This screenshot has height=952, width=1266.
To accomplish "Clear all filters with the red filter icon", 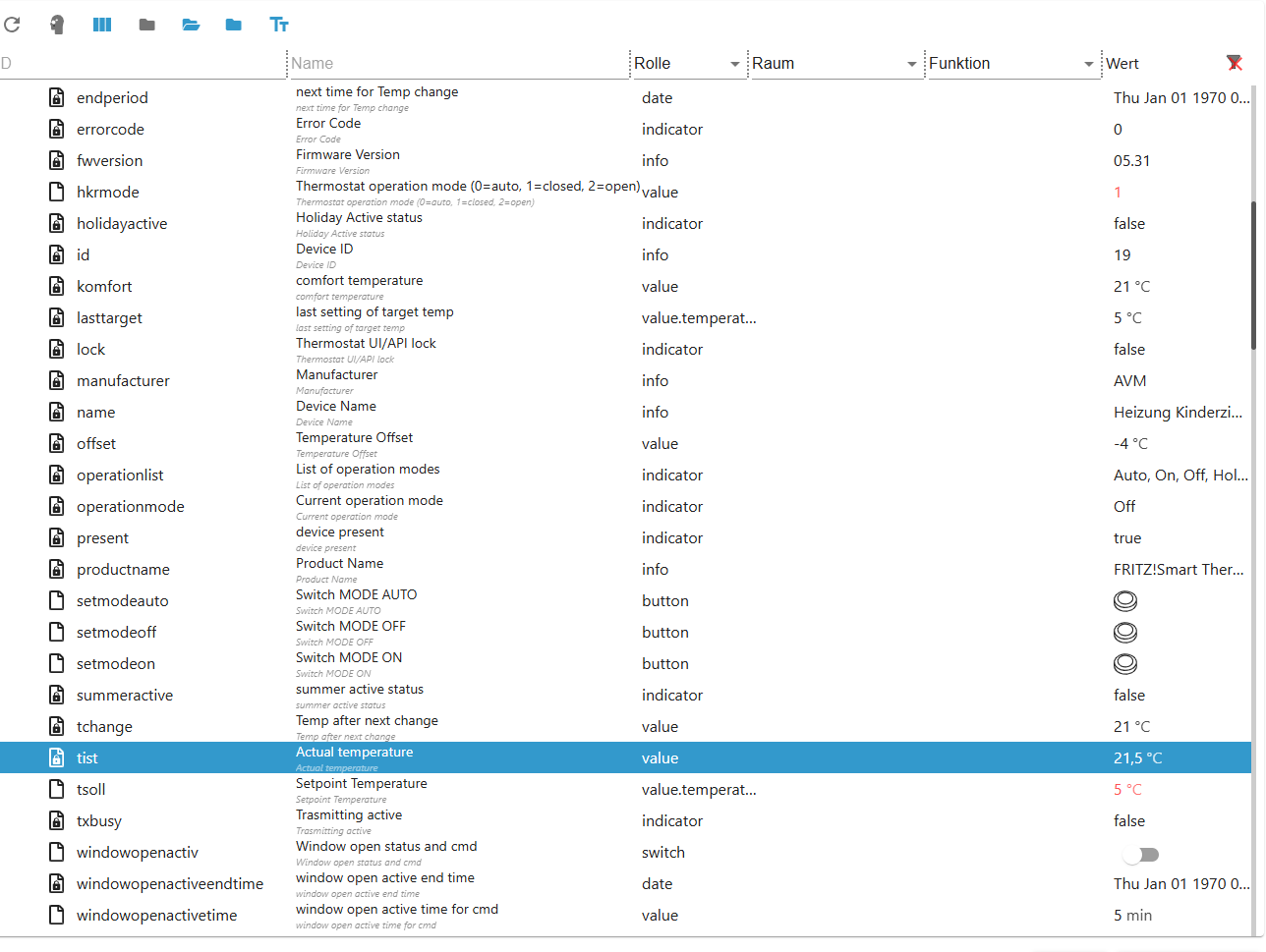I will [x=1235, y=62].
